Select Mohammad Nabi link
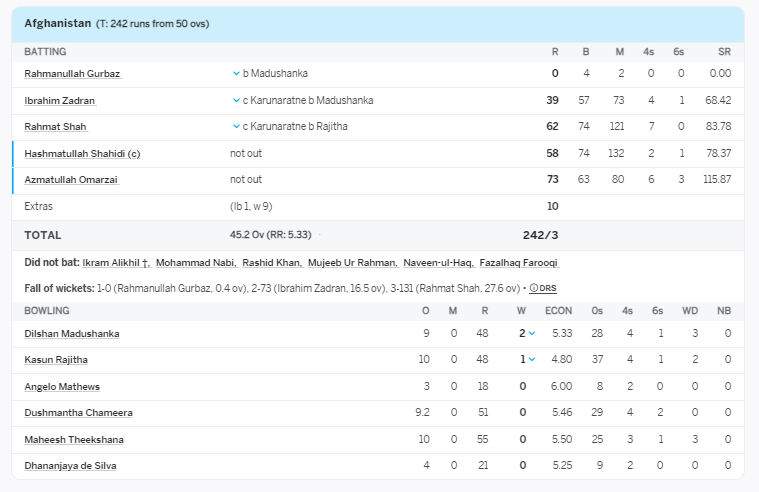 point(196,263)
